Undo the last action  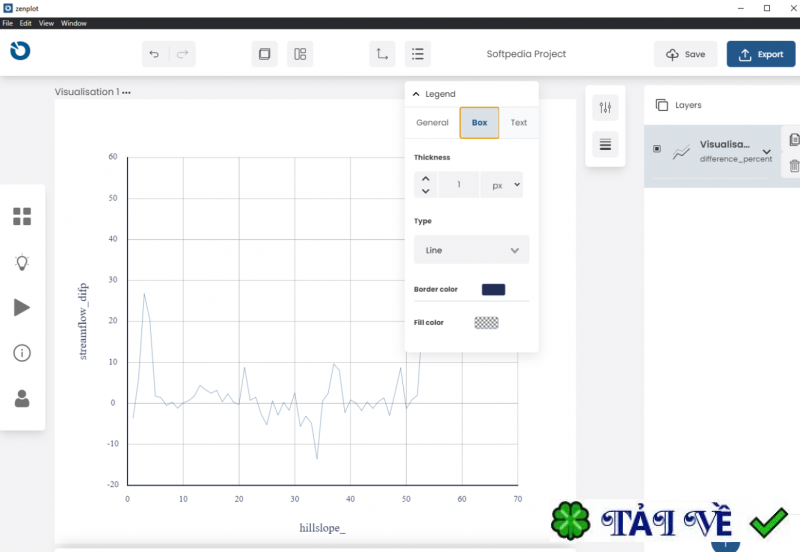154,54
